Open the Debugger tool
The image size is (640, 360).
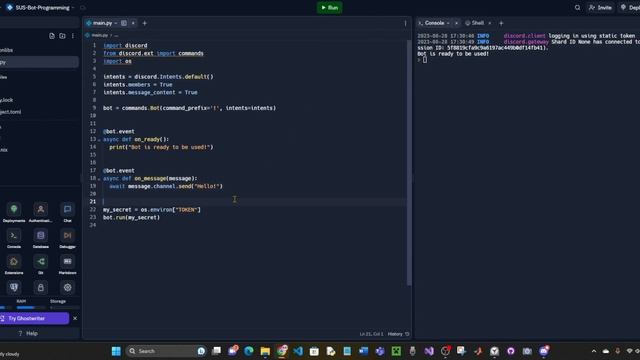point(67,238)
